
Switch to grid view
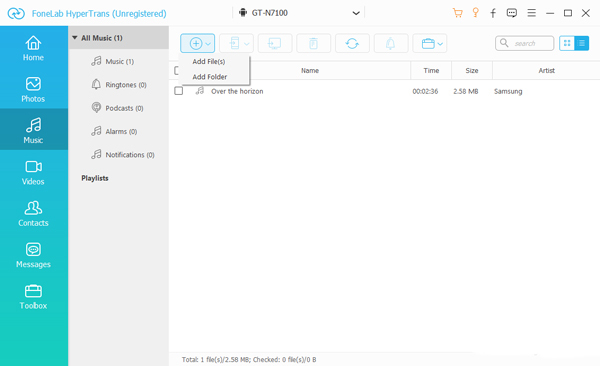click(567, 43)
